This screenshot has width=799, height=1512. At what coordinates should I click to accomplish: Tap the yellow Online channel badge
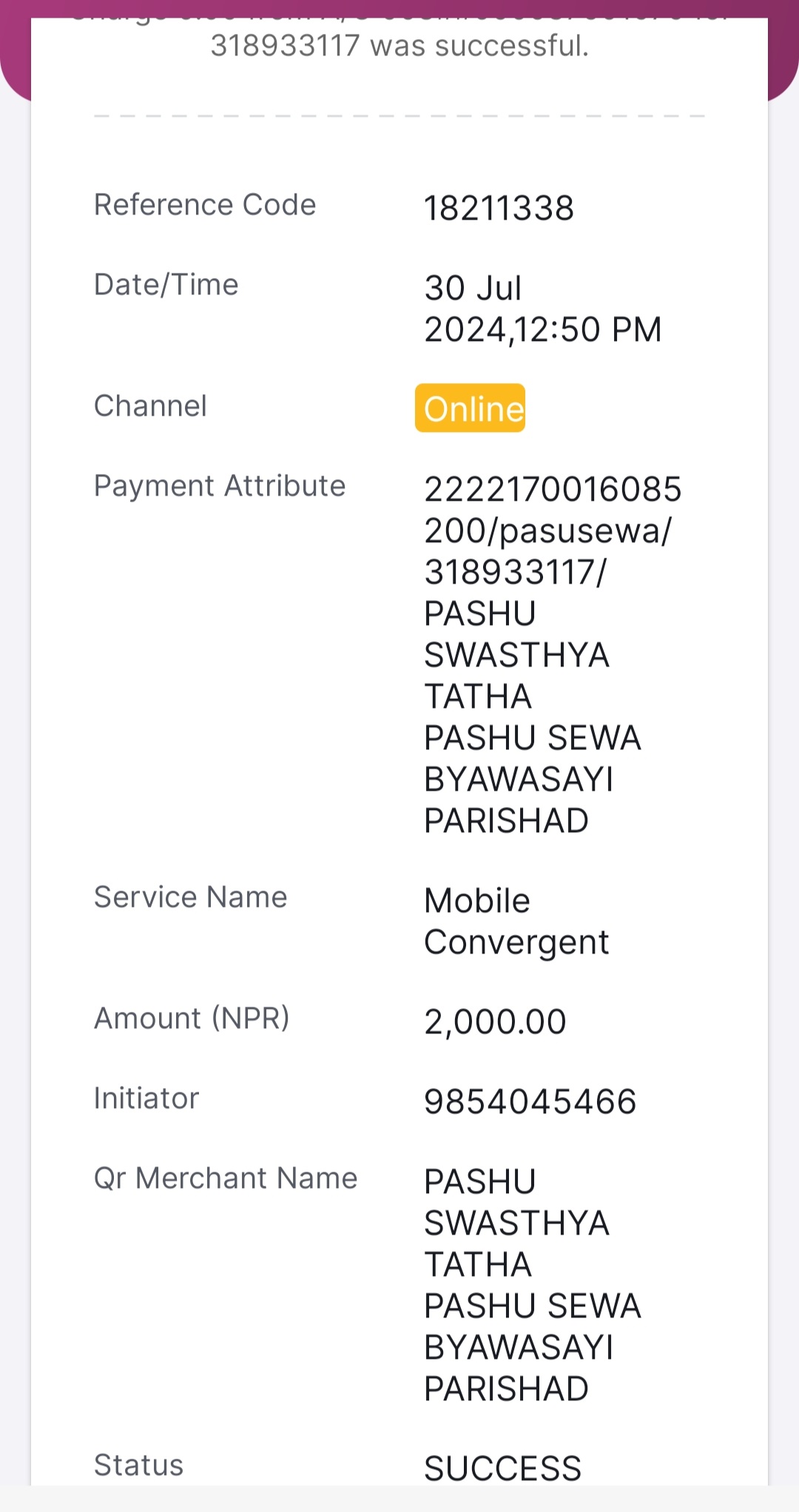point(470,408)
